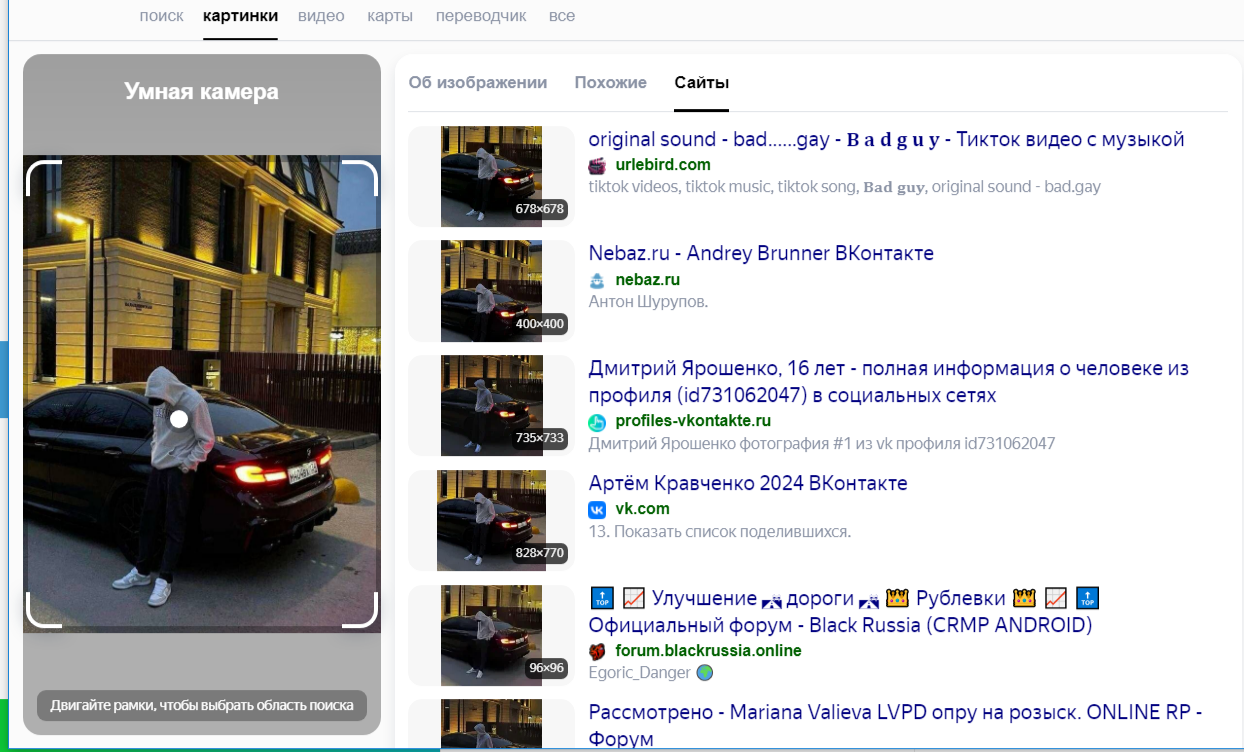Viewport: 1244px width, 752px height.
Task: Open the все services menu item
Action: [x=562, y=16]
